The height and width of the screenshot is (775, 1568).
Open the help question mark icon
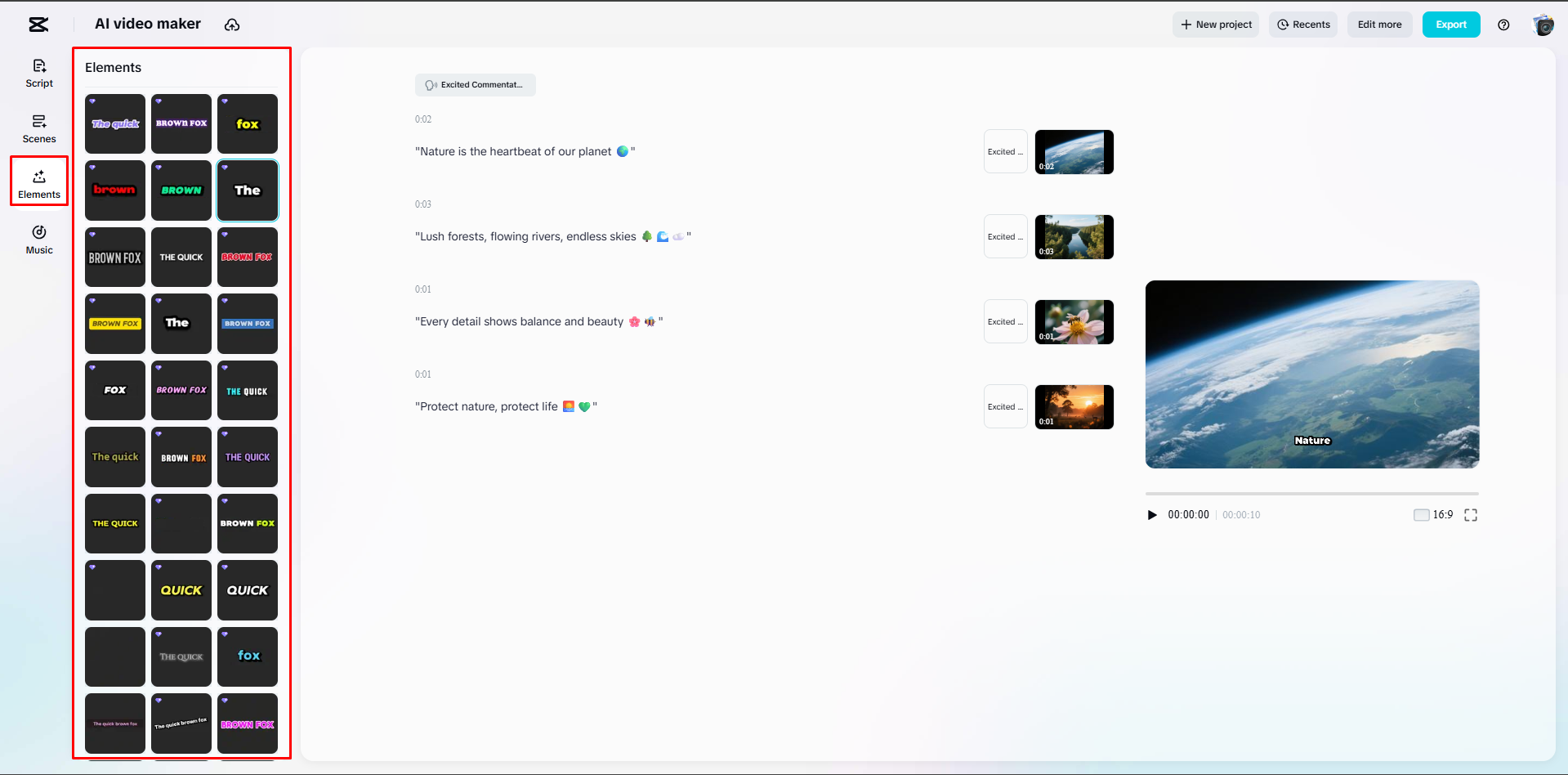click(x=1503, y=25)
